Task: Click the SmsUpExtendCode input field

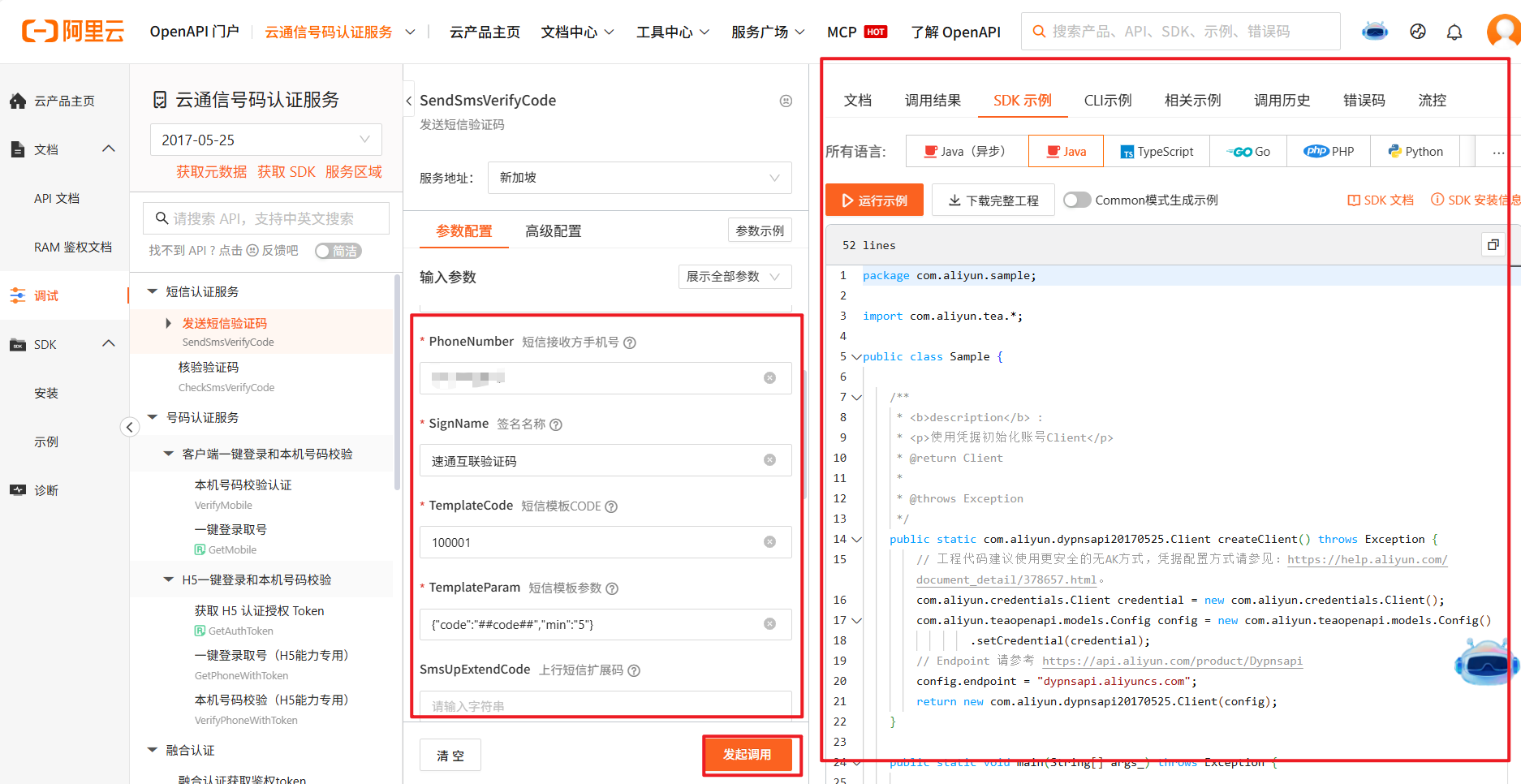Action: tap(605, 705)
